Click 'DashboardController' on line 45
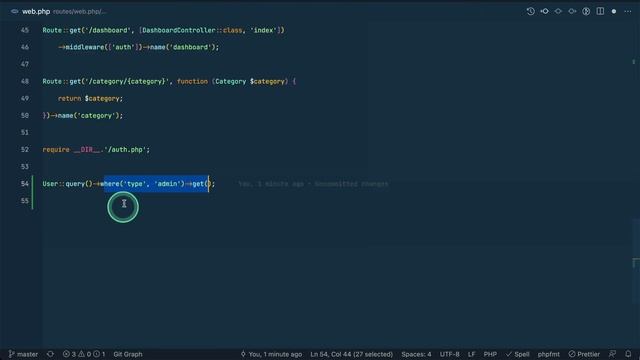Screen dimensions: 640x360 [x=178, y=30]
